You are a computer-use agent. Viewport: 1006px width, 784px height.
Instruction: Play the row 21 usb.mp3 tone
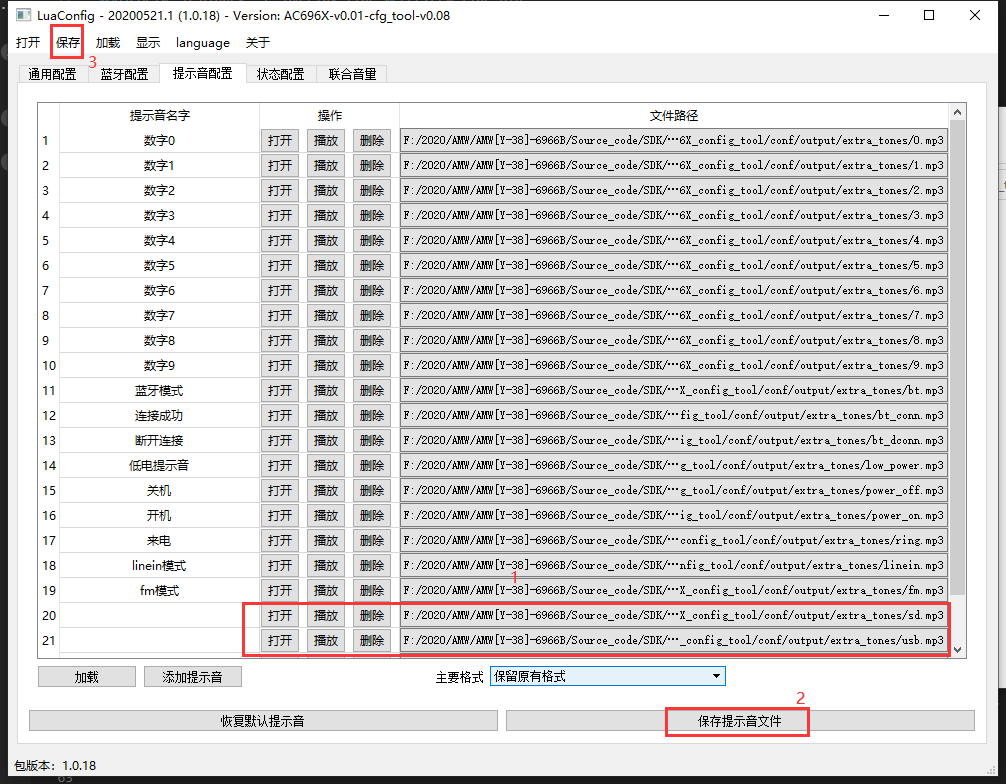pos(326,641)
